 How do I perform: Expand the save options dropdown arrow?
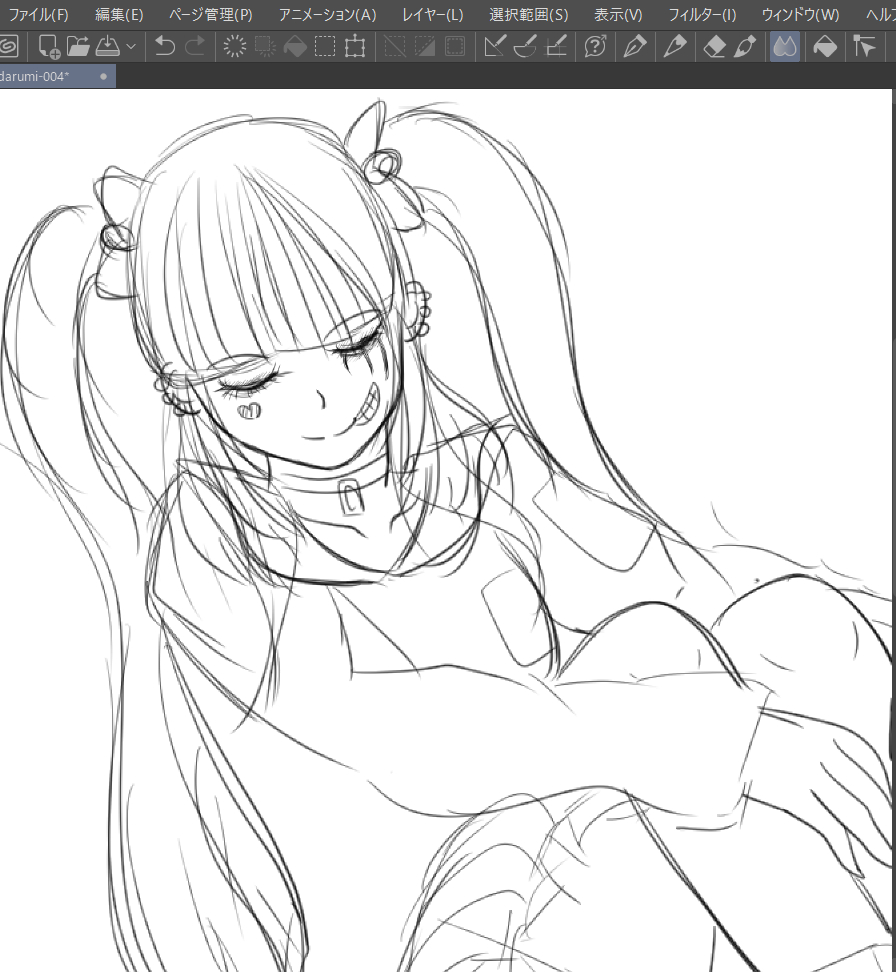(131, 46)
